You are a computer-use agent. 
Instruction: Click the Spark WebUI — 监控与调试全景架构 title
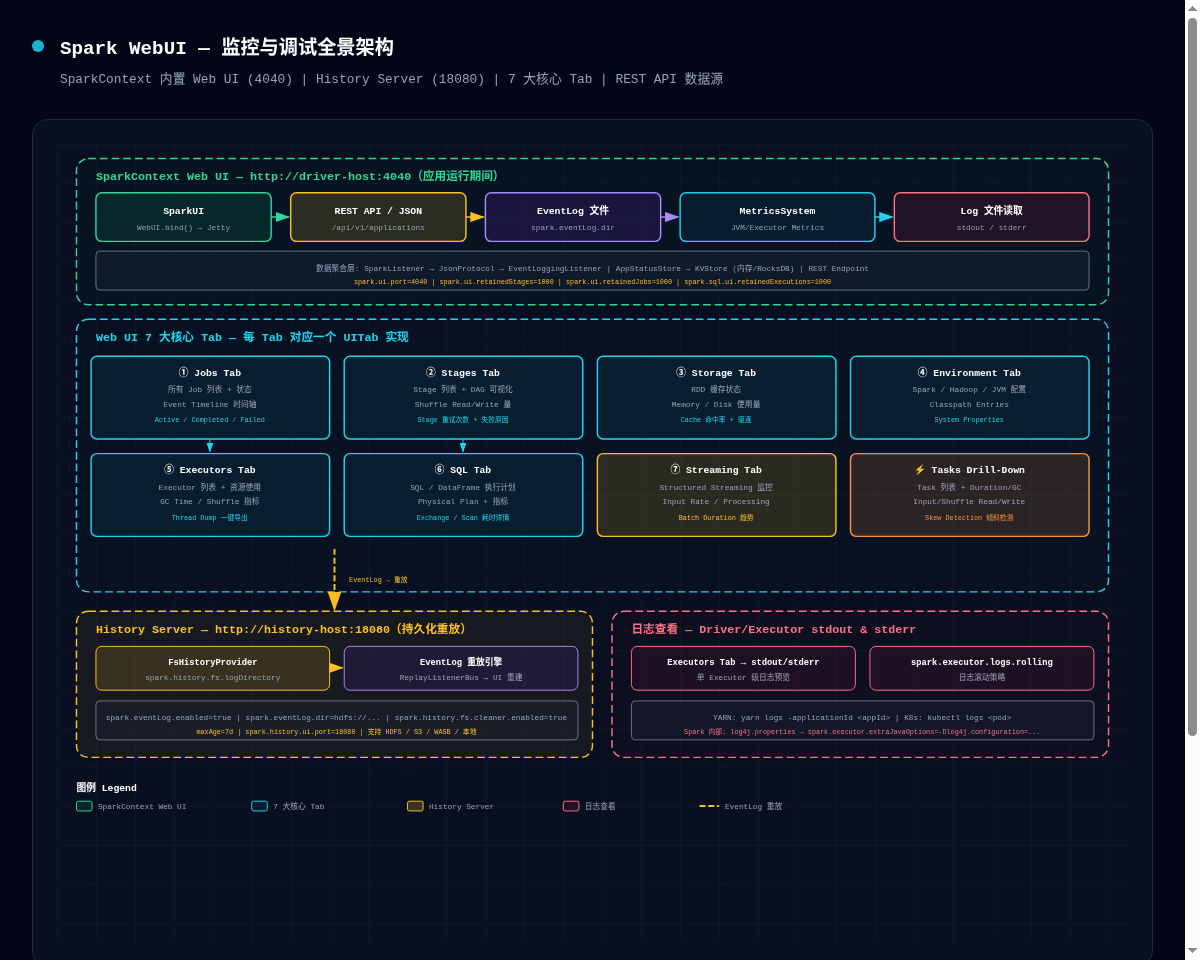click(227, 48)
